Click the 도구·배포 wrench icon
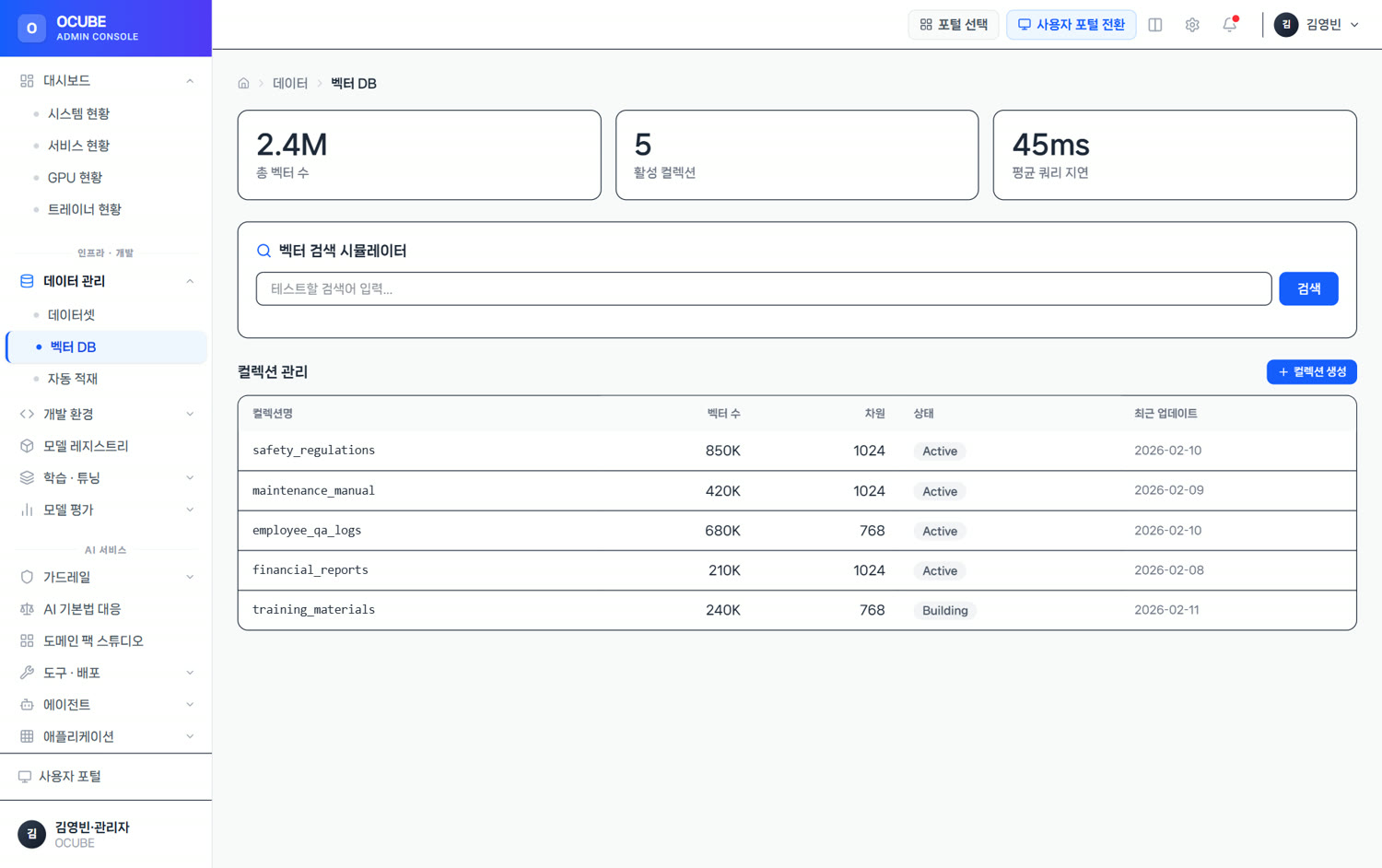Image resolution: width=1382 pixels, height=868 pixels. tap(27, 673)
